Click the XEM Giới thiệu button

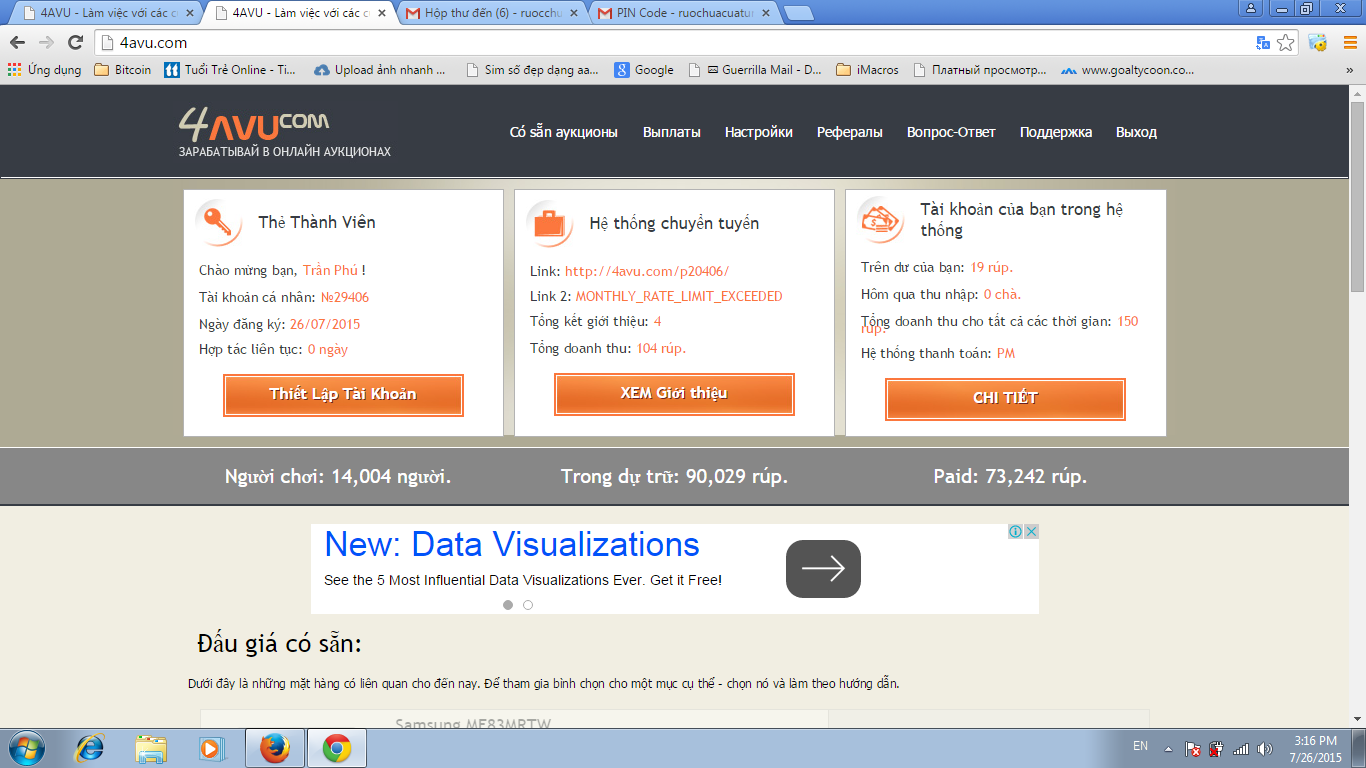click(674, 394)
